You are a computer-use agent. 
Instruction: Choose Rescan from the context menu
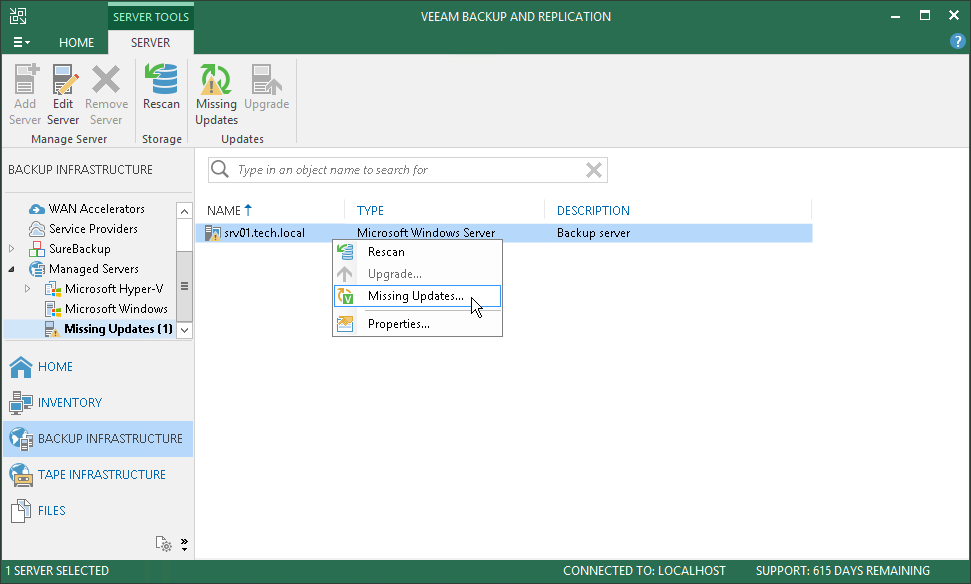417,252
